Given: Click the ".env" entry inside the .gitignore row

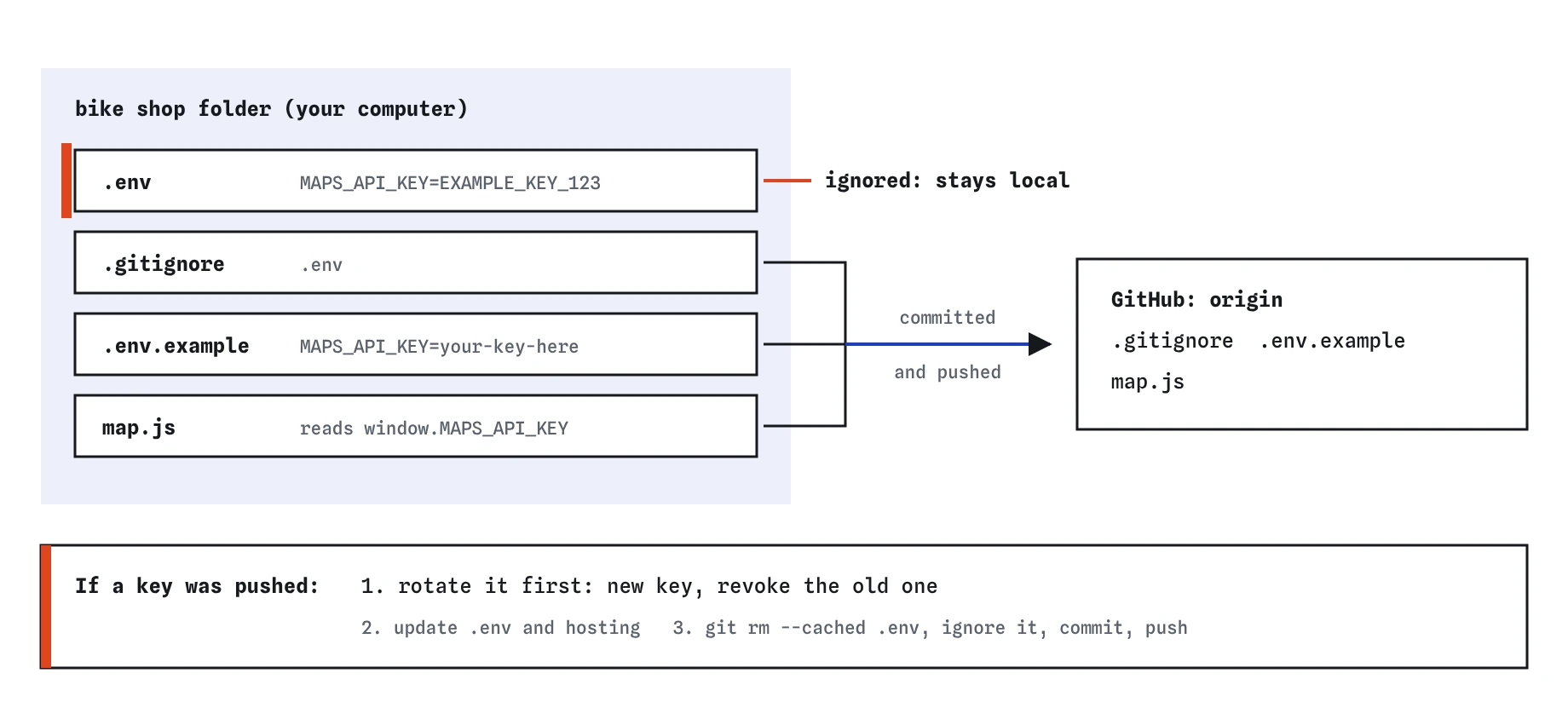Looking at the screenshot, I should click(x=321, y=265).
